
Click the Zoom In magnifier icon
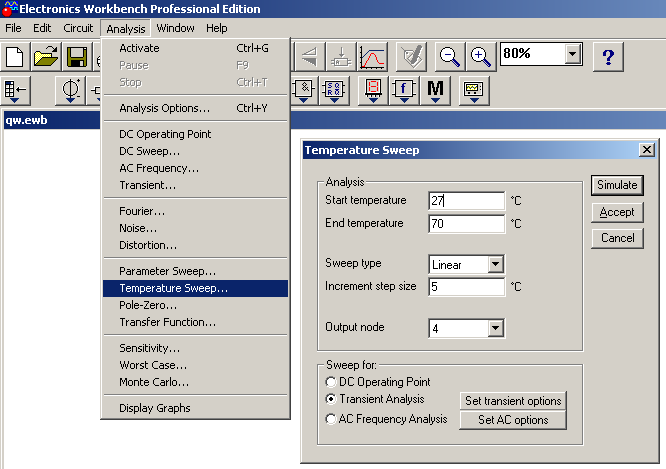tap(481, 57)
